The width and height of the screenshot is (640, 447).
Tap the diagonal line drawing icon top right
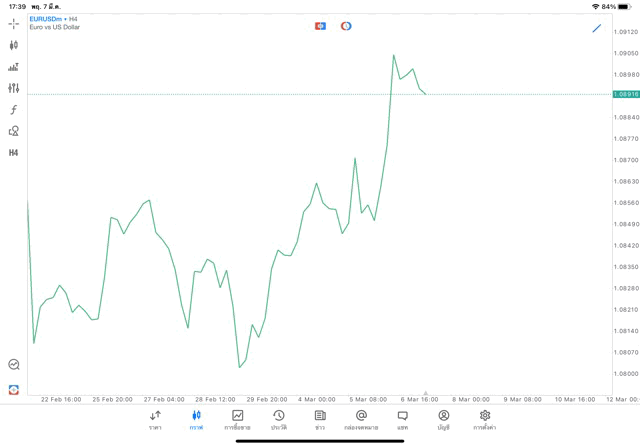597,28
